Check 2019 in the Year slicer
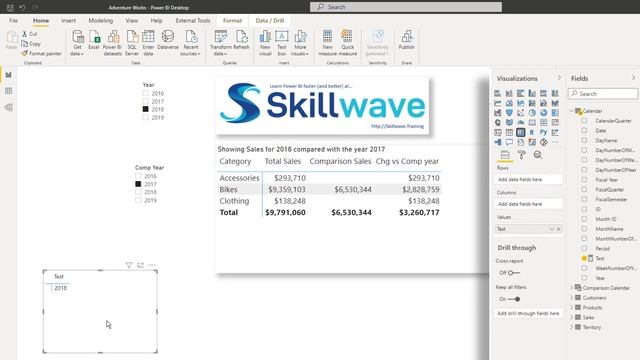The width and height of the screenshot is (640, 360). point(146,118)
